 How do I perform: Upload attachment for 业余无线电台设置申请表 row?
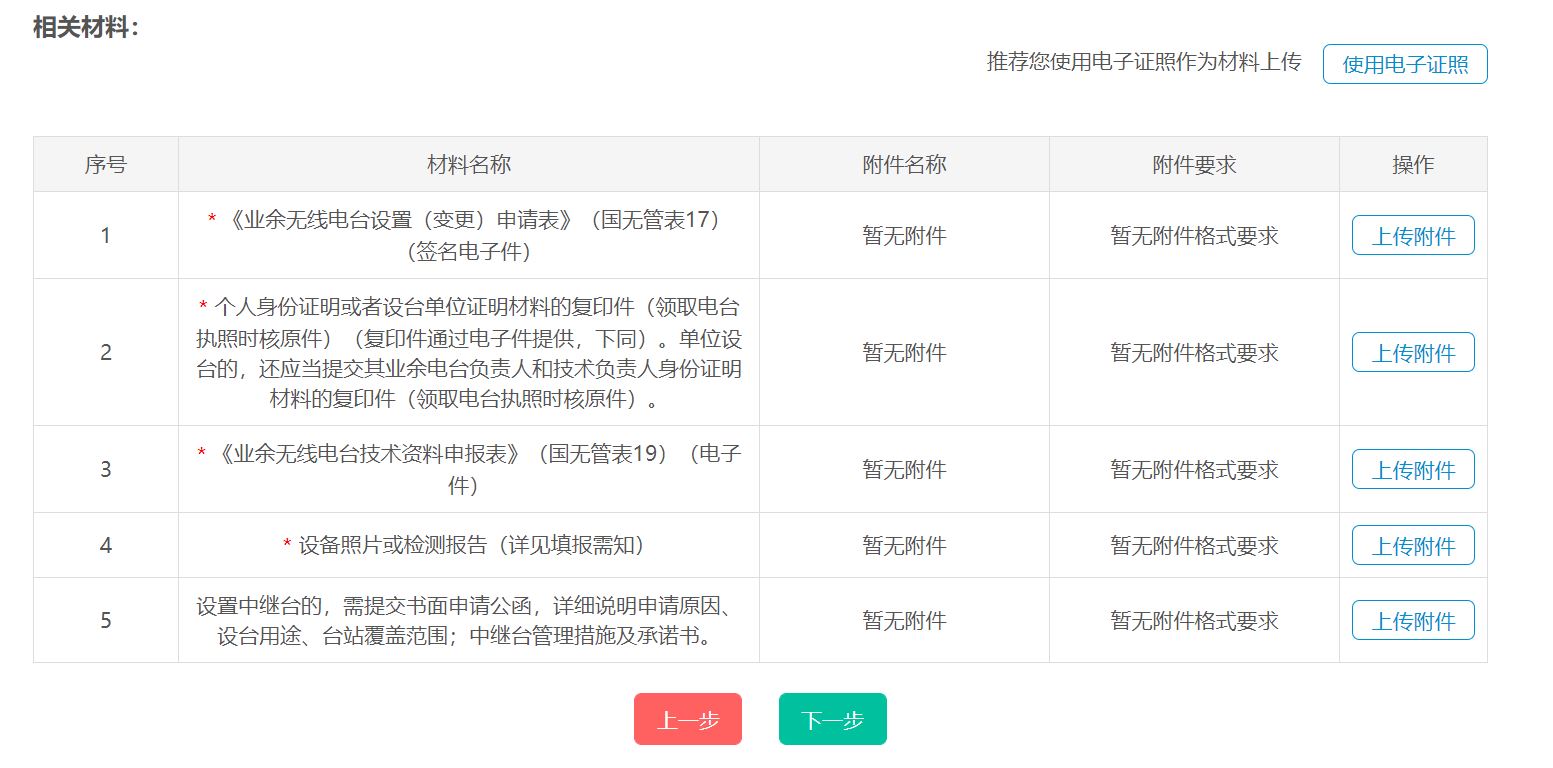click(1412, 236)
